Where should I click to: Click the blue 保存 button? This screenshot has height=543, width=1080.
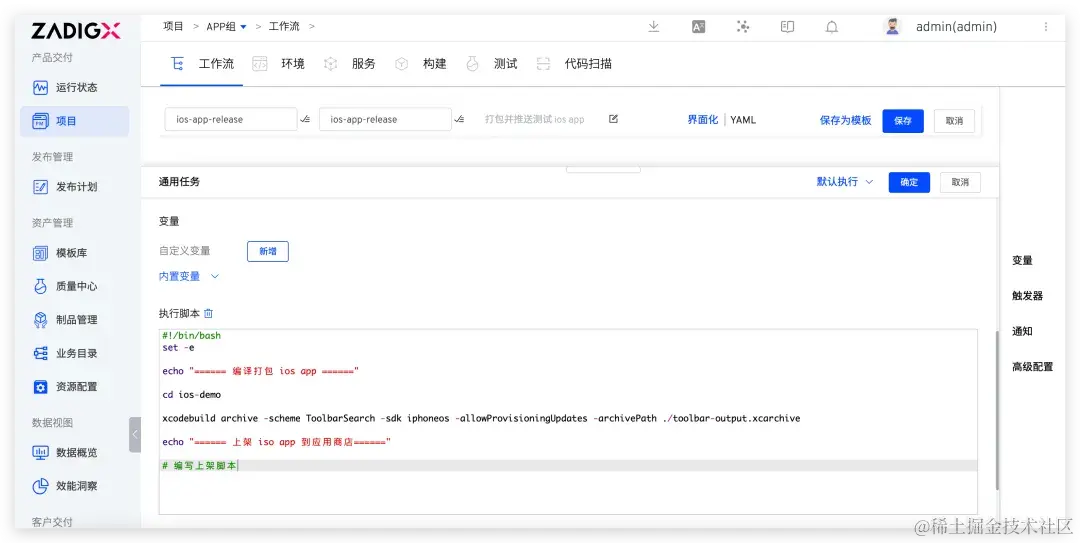coord(903,121)
